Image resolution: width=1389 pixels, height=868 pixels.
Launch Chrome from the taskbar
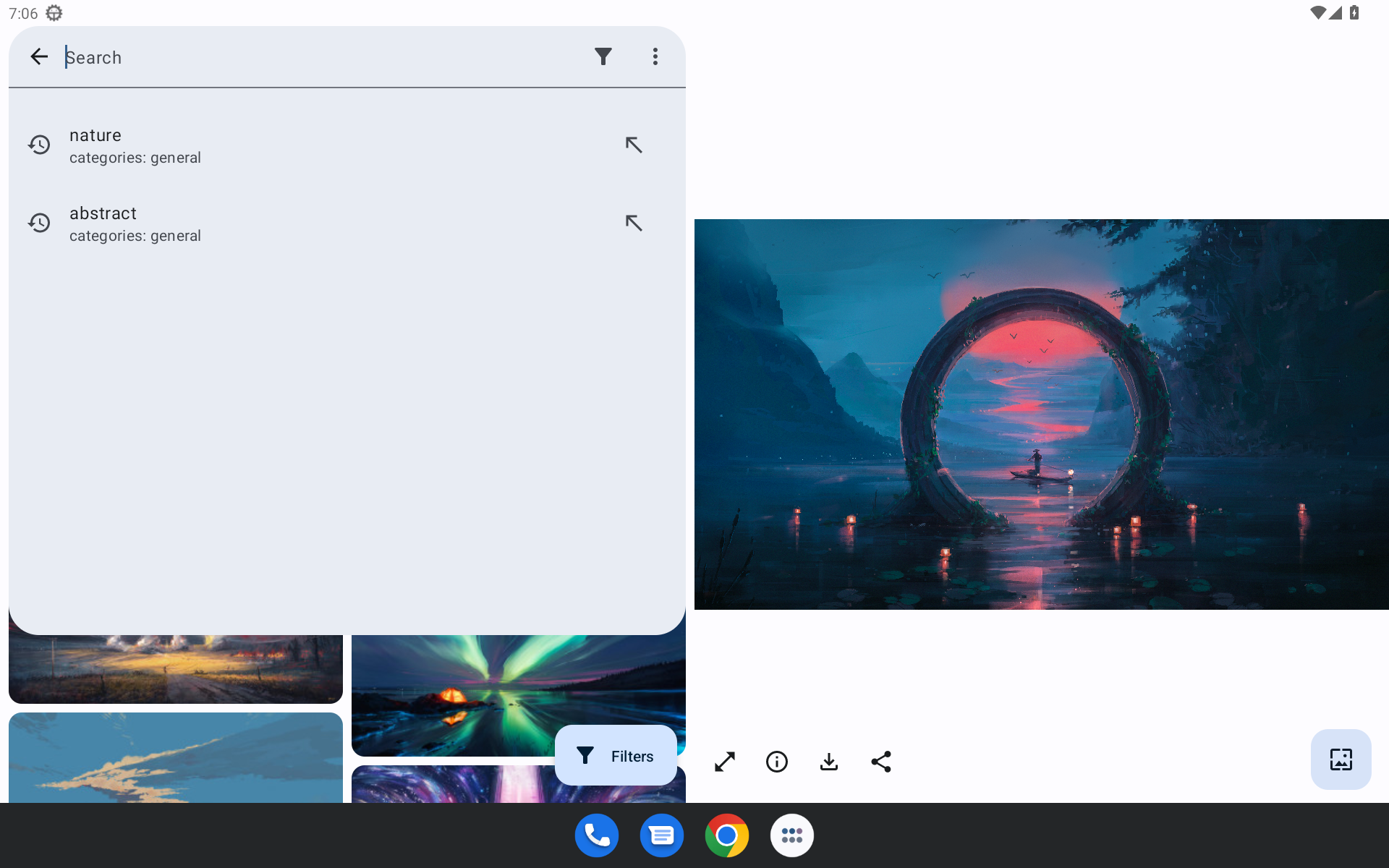point(726,835)
